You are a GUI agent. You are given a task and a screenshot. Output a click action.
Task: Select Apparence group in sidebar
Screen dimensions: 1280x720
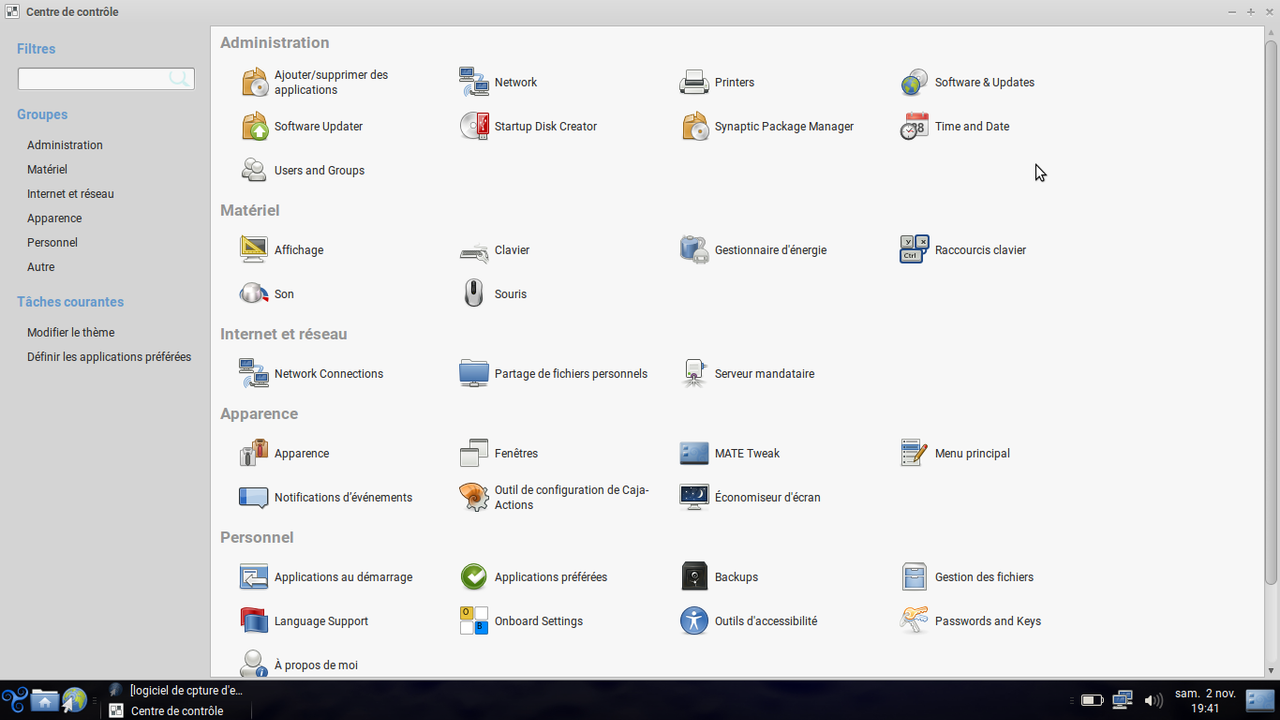[x=54, y=218]
